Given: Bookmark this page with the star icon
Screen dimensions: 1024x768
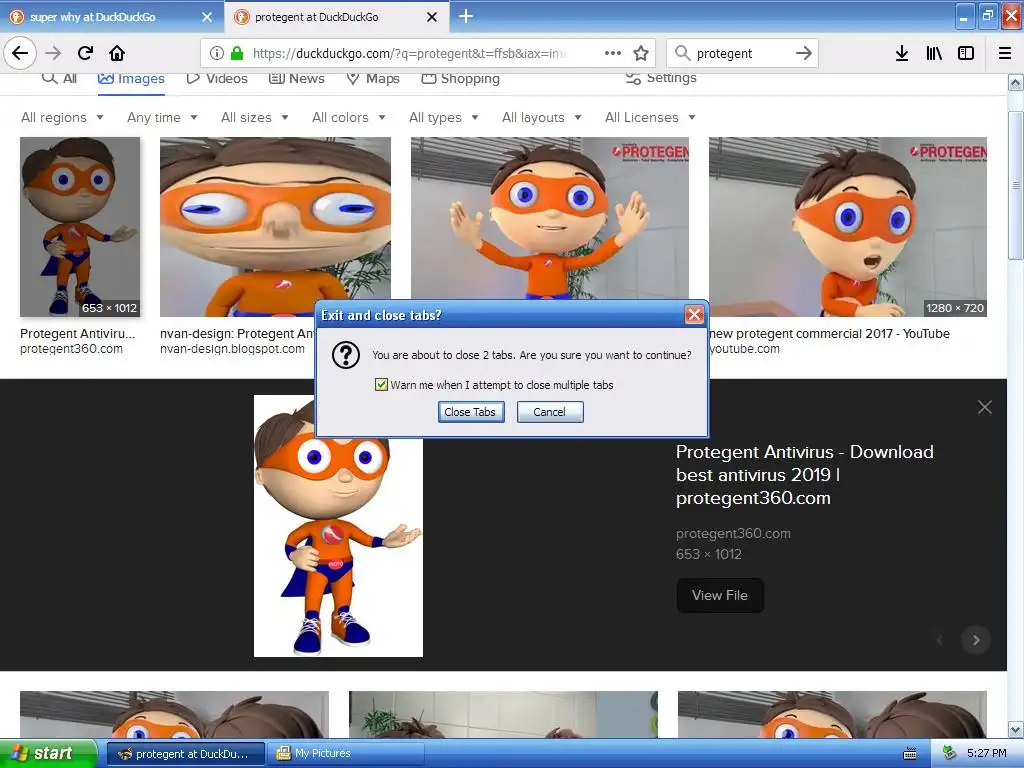Looking at the screenshot, I should [x=641, y=53].
